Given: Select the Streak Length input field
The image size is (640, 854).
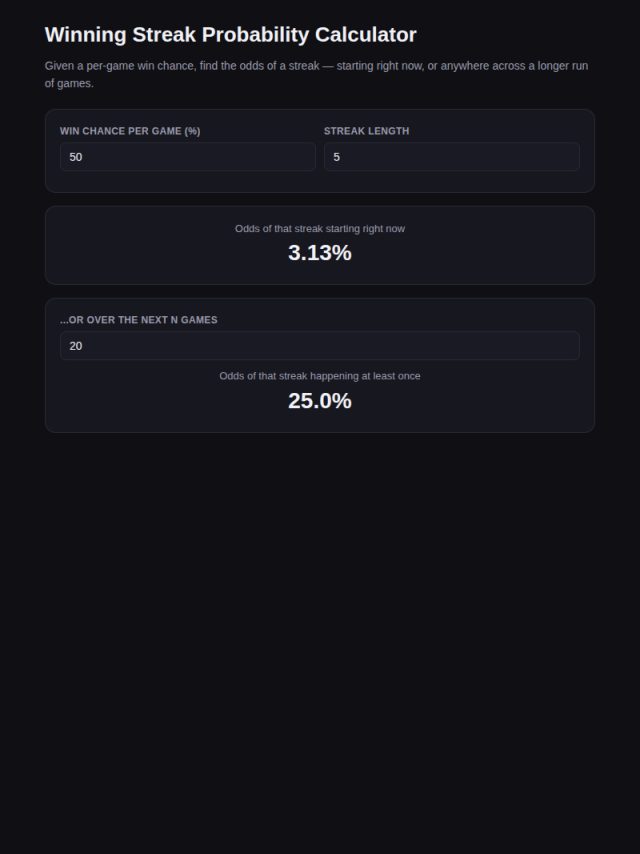Looking at the screenshot, I should pos(452,157).
